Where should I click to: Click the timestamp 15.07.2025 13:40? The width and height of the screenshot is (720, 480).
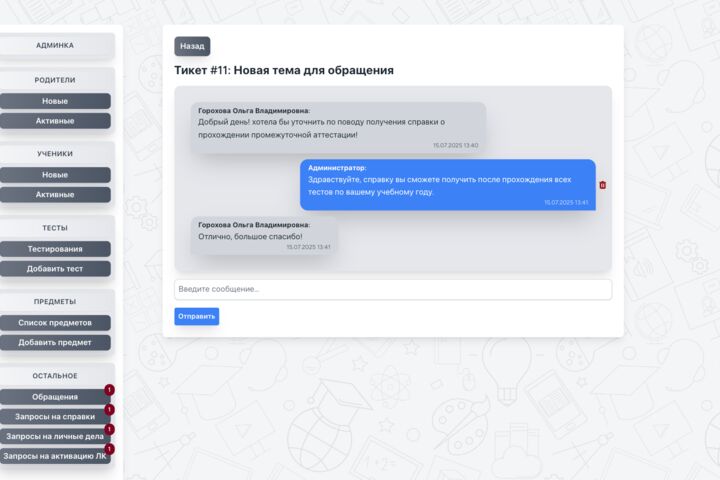pyautogui.click(x=456, y=145)
